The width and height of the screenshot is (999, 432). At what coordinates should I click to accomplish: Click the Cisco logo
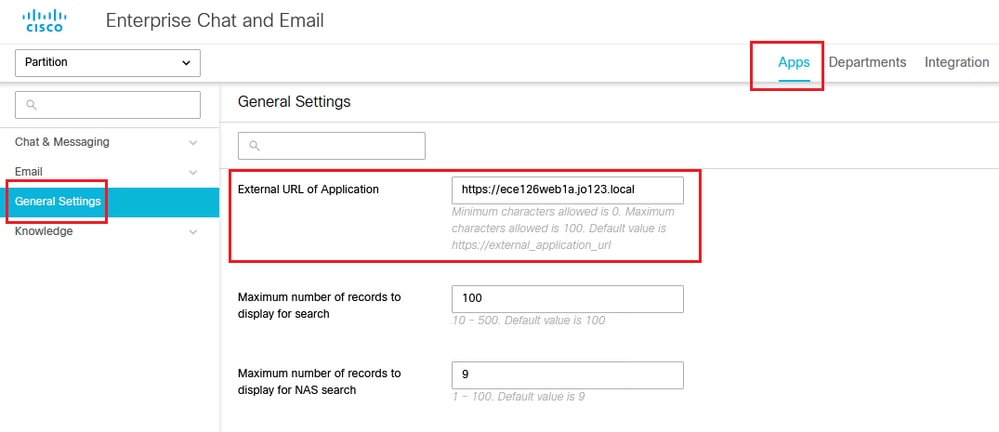point(45,21)
